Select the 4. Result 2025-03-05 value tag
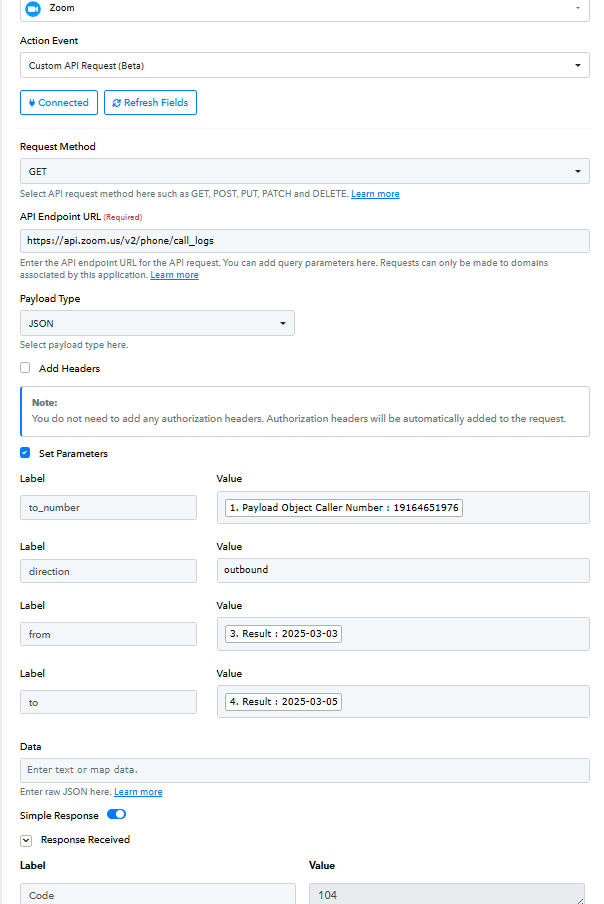 (x=283, y=702)
